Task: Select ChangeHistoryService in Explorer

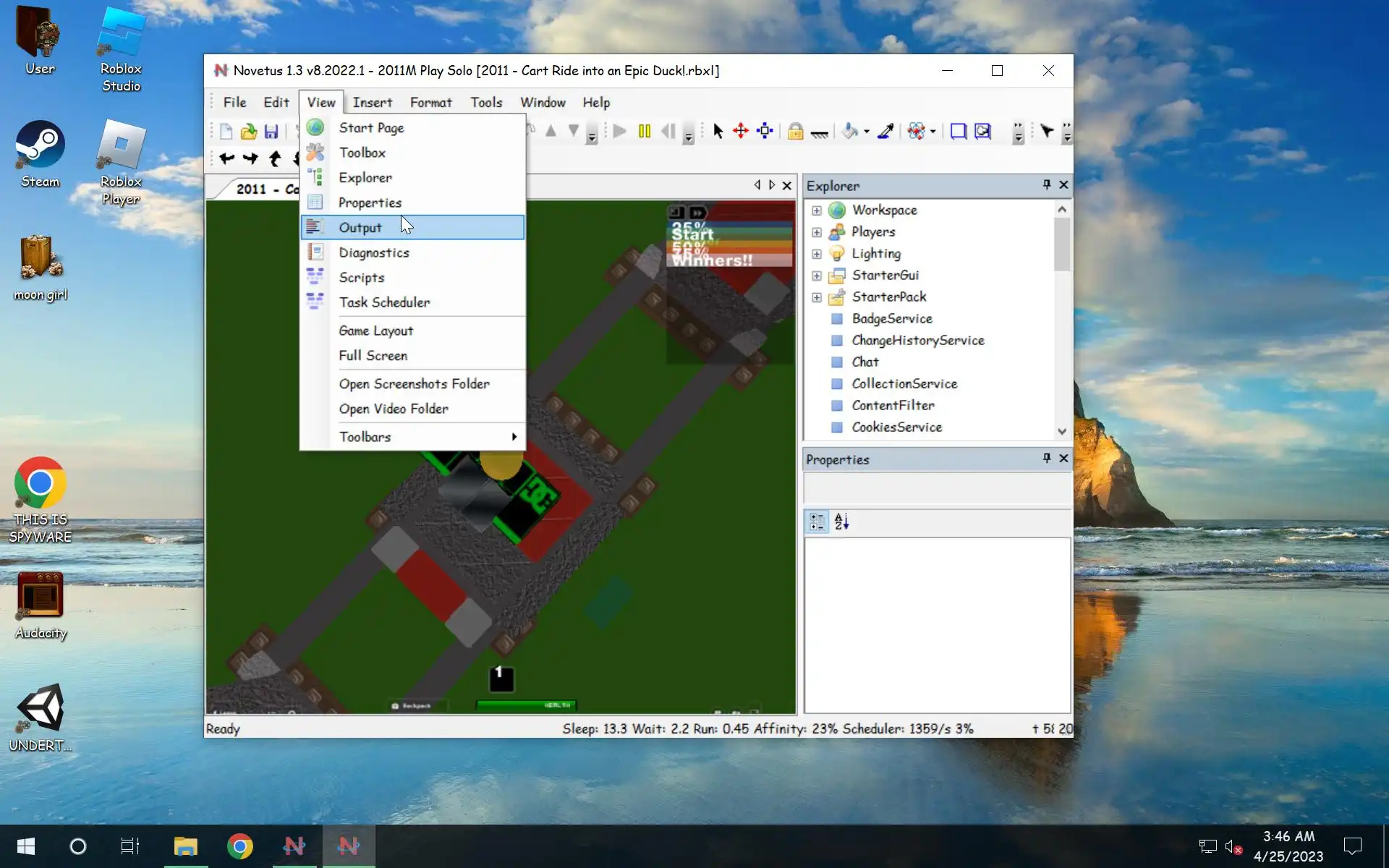Action: click(x=917, y=341)
